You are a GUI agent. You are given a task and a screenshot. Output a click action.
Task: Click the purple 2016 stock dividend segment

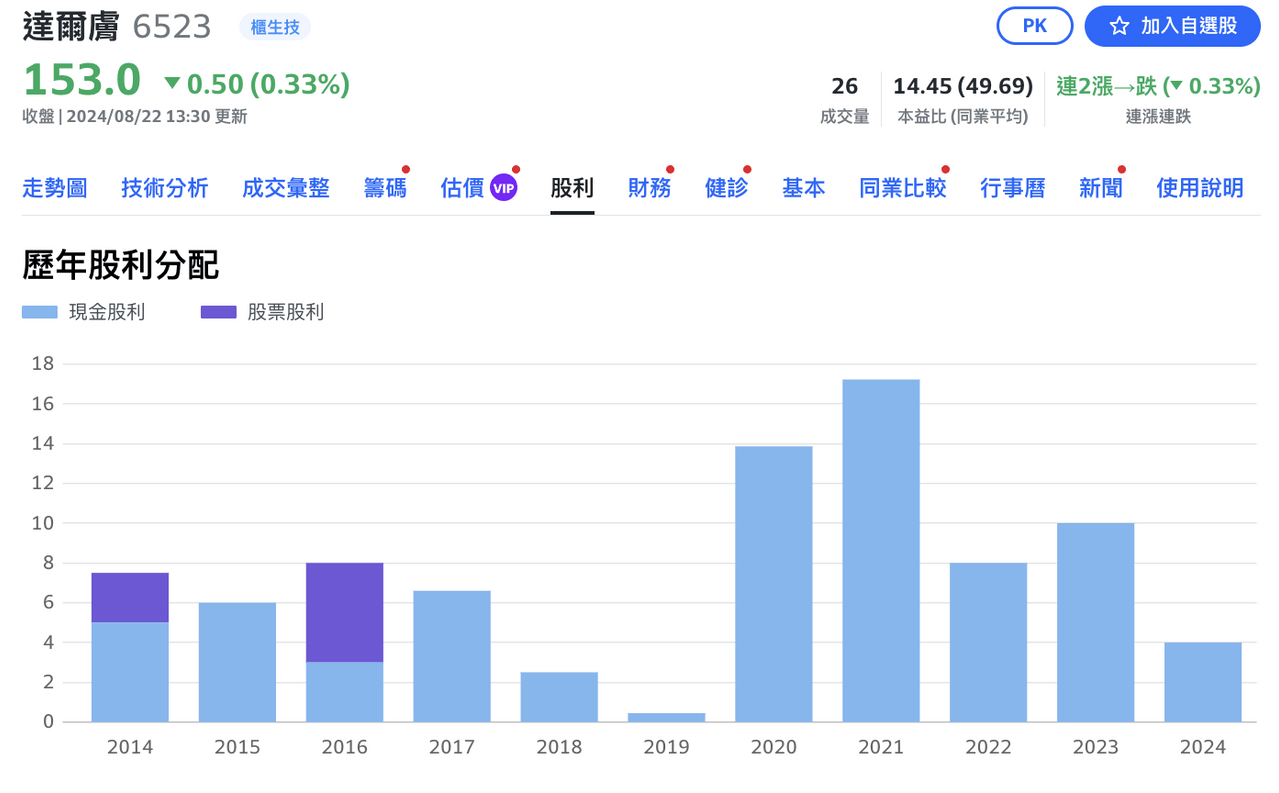point(345,612)
